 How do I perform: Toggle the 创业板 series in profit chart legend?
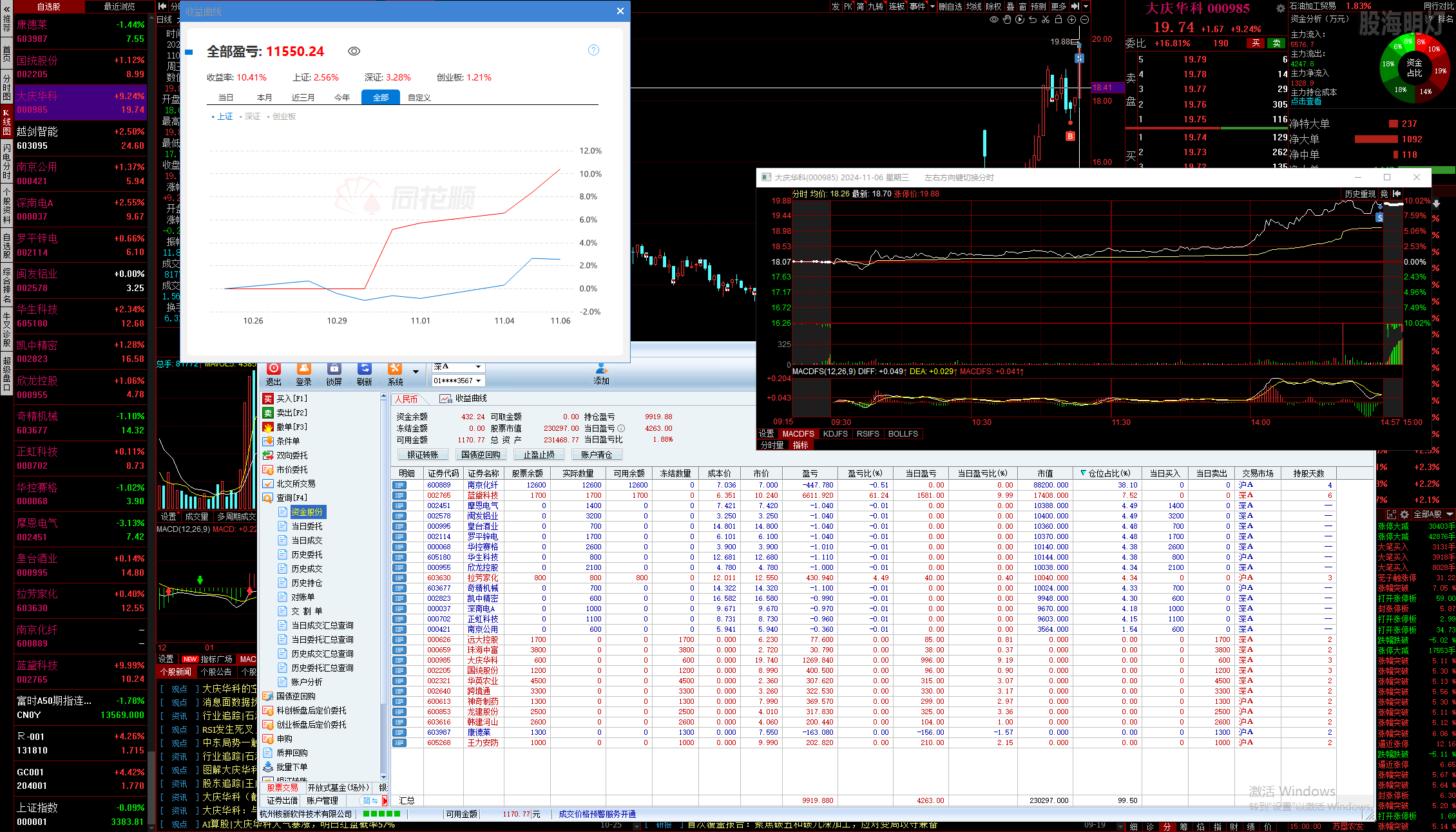tap(282, 117)
